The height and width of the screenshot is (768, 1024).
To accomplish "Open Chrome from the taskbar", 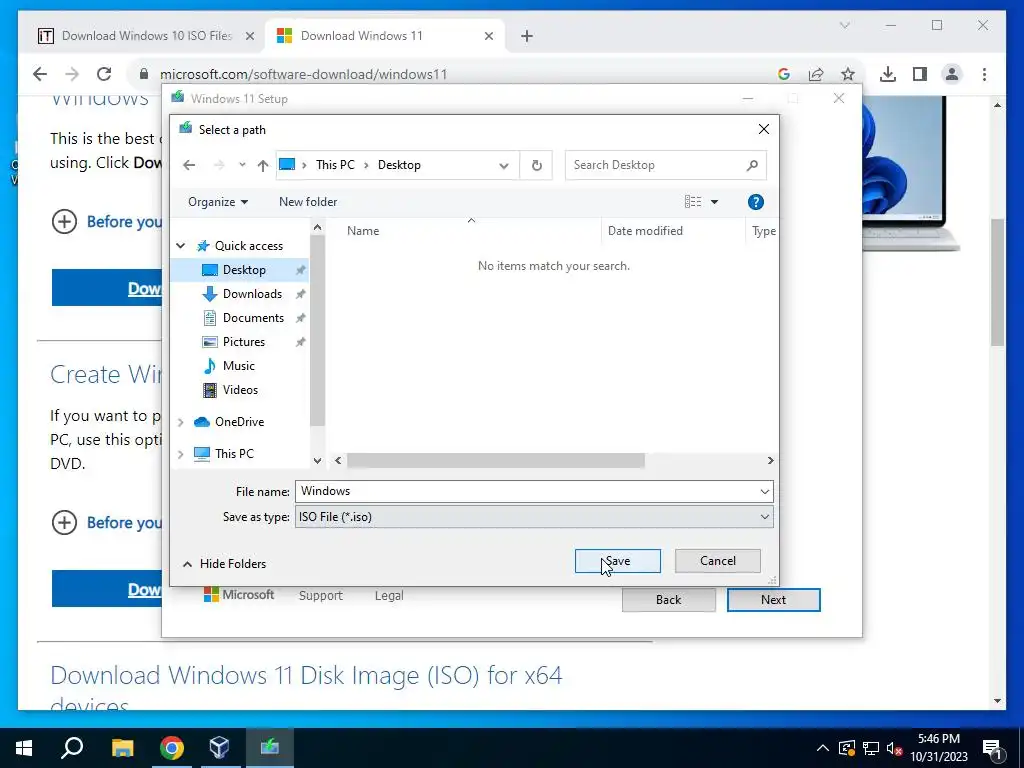I will click(172, 748).
